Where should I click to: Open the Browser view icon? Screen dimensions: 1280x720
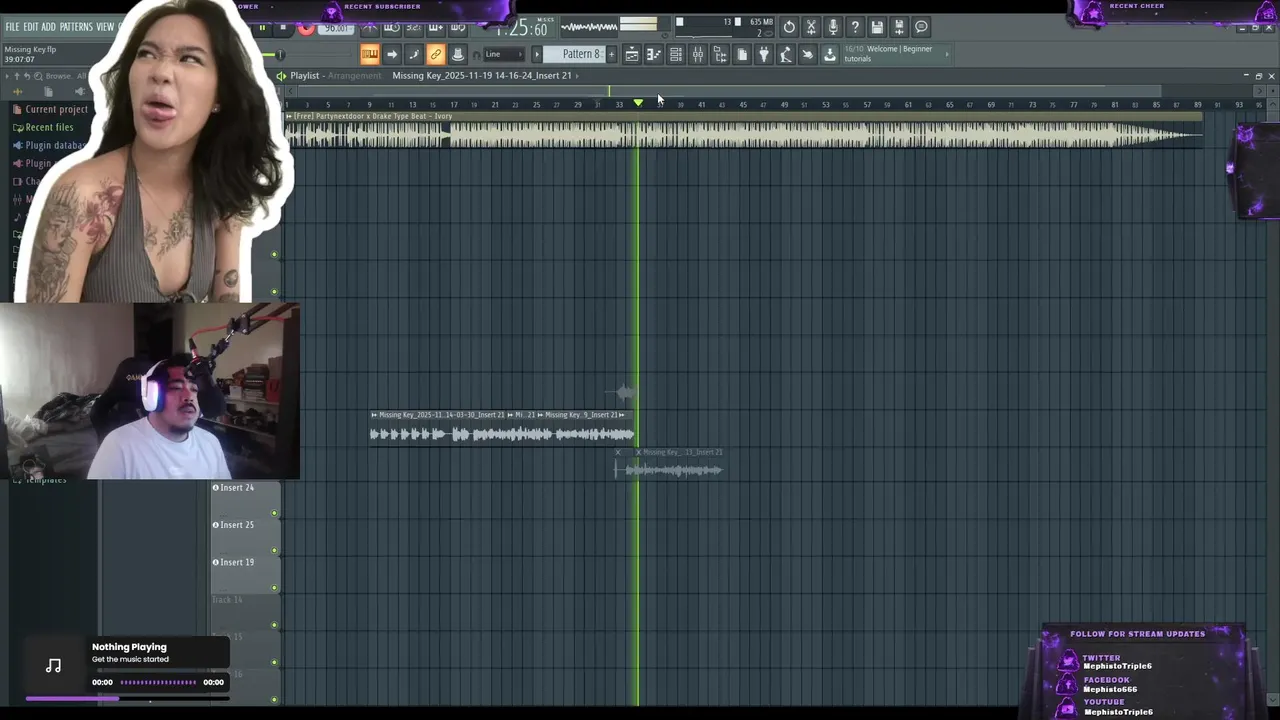coord(720,54)
